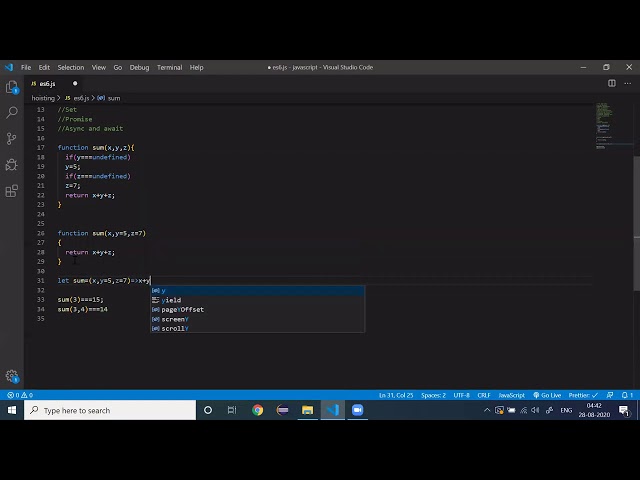Change language mode JavaScript

click(511, 395)
